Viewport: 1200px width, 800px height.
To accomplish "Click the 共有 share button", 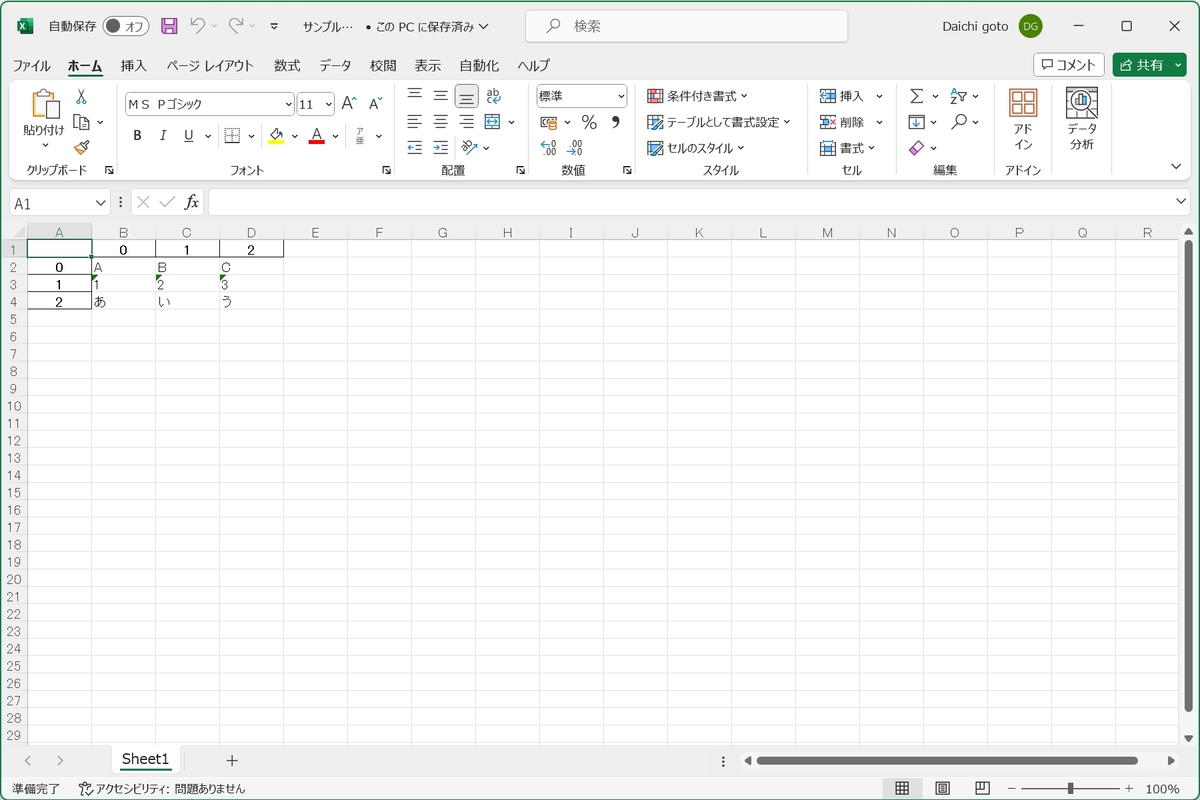I will click(1141, 65).
